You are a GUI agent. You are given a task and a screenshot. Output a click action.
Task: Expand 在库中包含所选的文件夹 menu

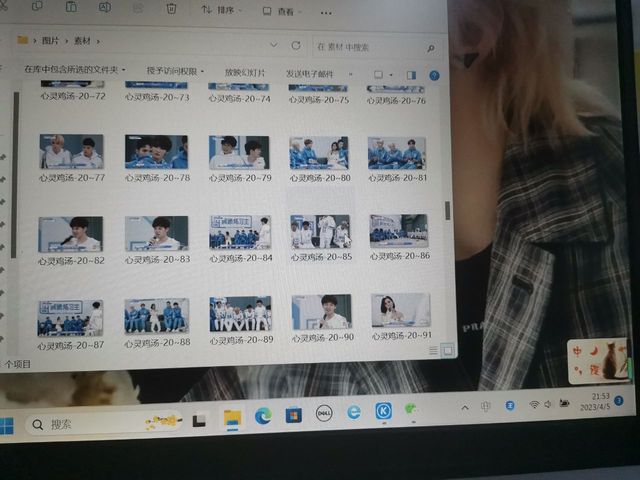click(x=74, y=70)
